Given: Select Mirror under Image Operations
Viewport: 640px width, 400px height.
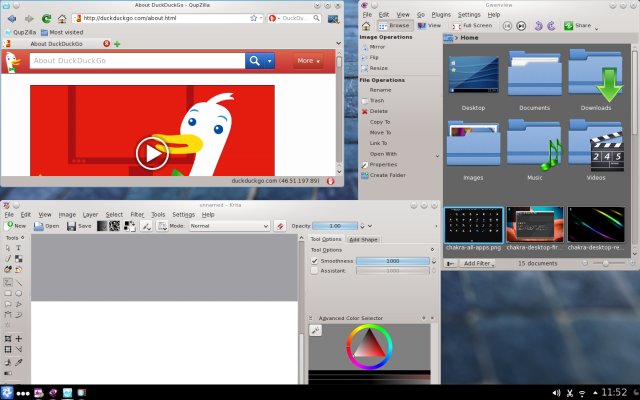Looking at the screenshot, I should click(377, 47).
